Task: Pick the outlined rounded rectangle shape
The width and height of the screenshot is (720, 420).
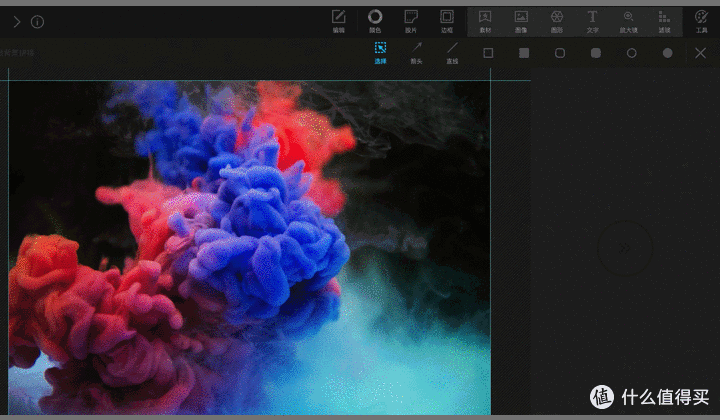Action: click(x=560, y=53)
